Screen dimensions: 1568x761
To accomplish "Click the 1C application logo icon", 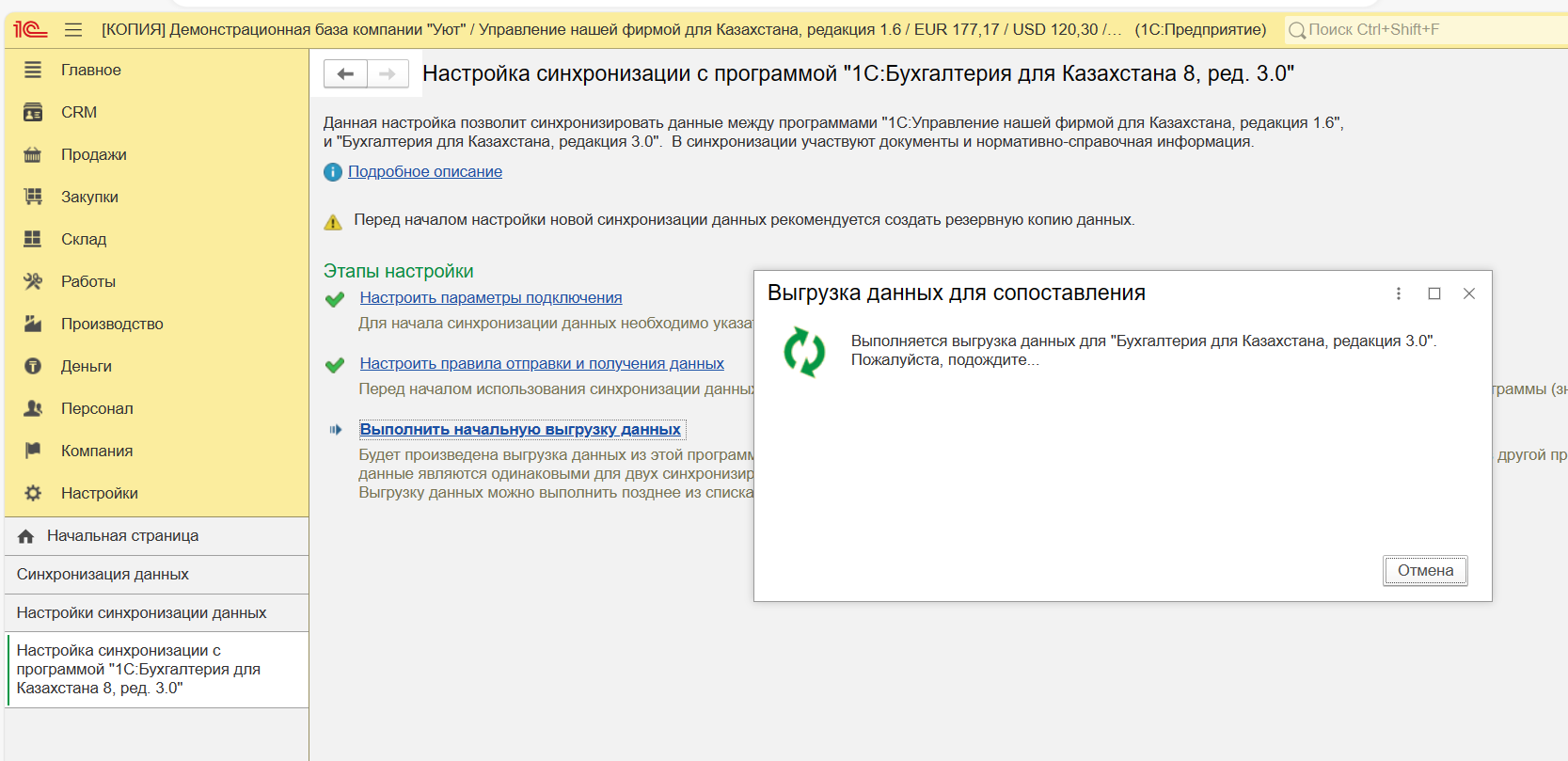I will coord(30,30).
